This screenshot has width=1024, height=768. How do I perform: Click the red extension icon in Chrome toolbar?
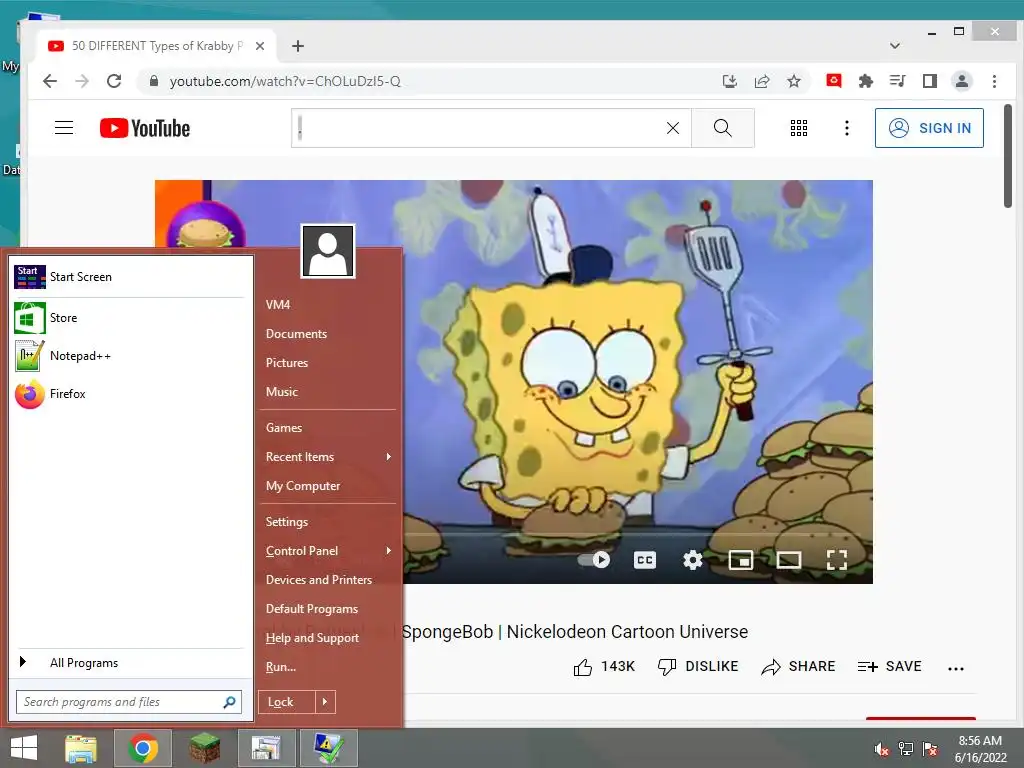[833, 80]
